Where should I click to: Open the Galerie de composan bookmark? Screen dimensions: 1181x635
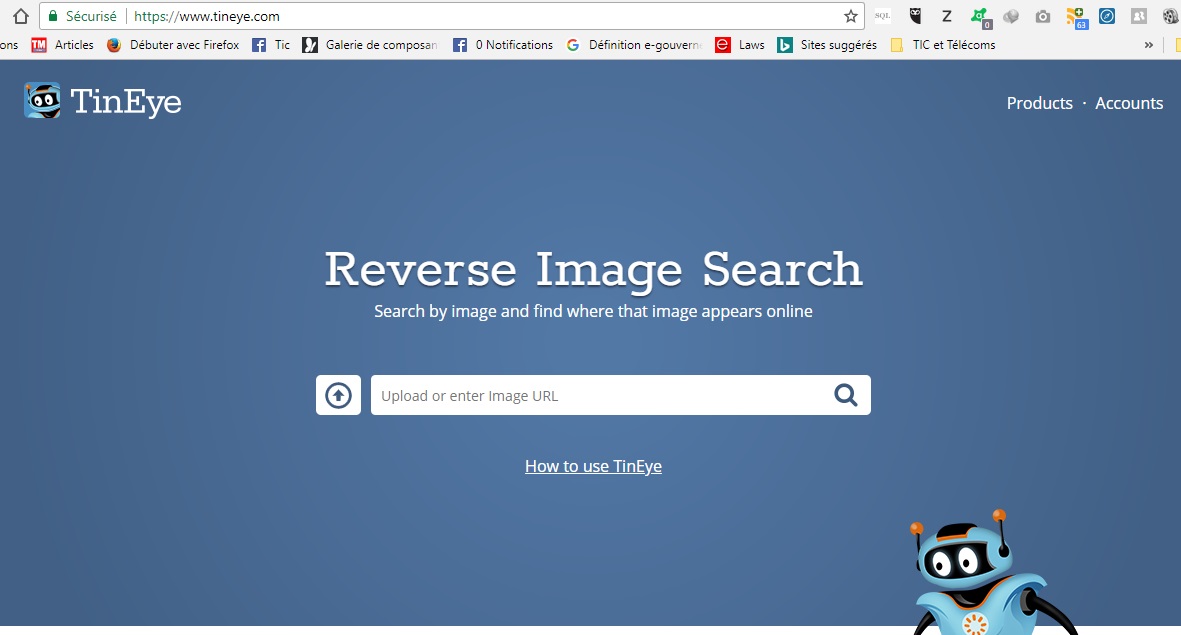370,45
